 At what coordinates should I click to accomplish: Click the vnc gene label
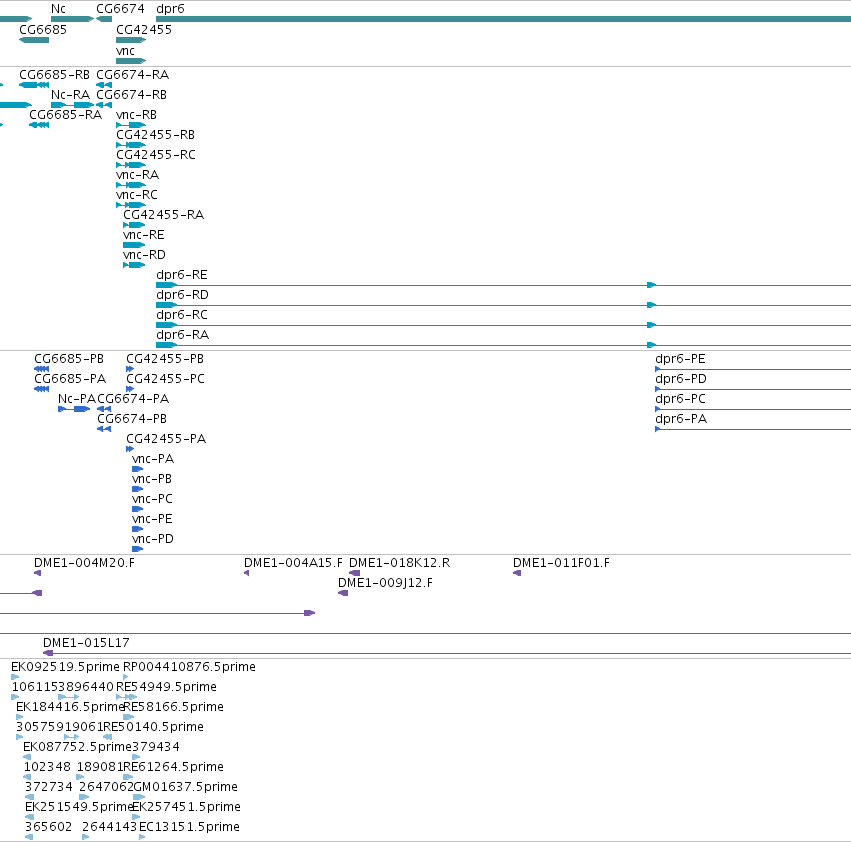(125, 51)
